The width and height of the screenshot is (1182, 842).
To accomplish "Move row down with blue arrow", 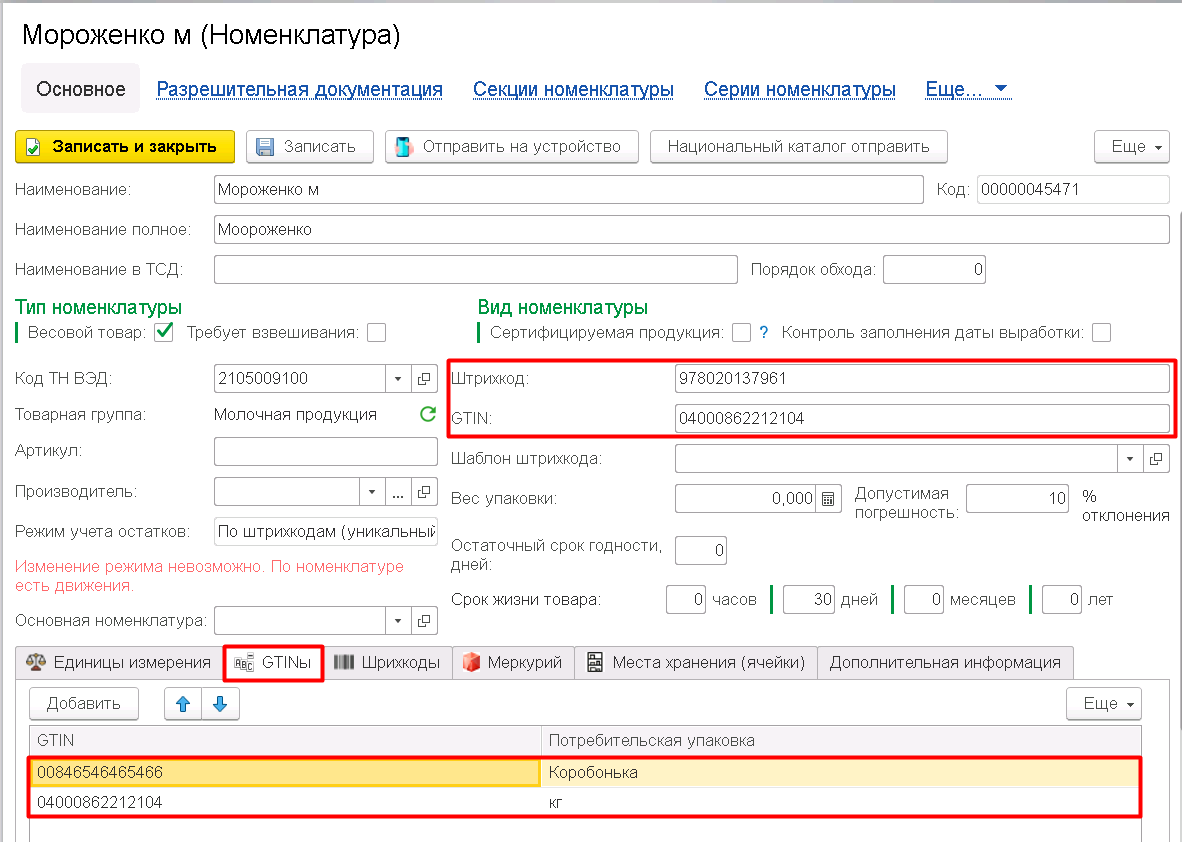I will [220, 704].
